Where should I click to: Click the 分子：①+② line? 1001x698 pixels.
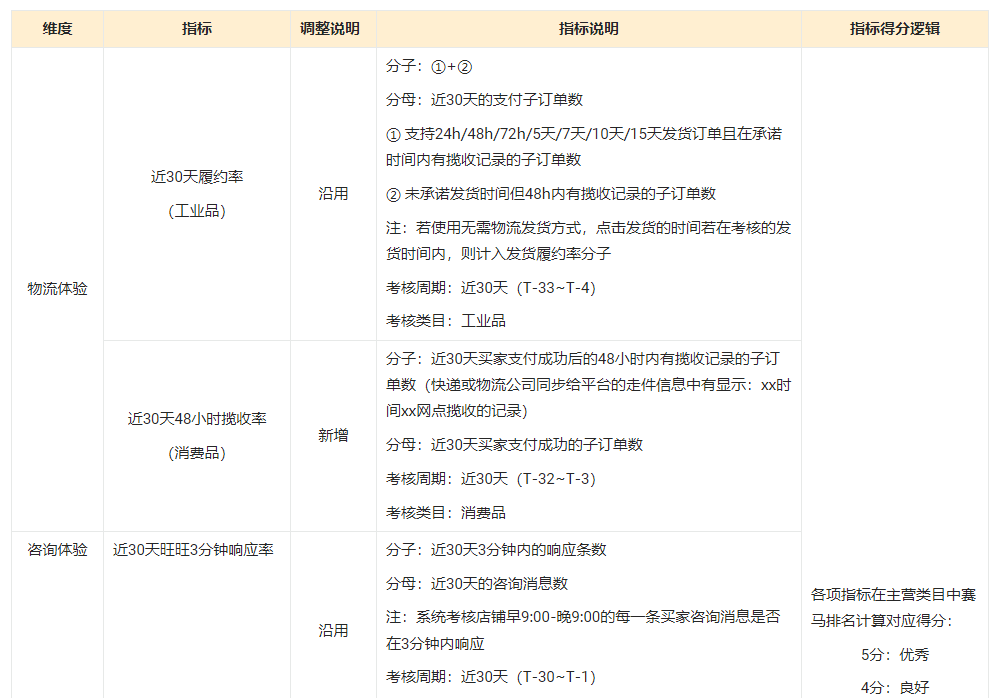[429, 67]
